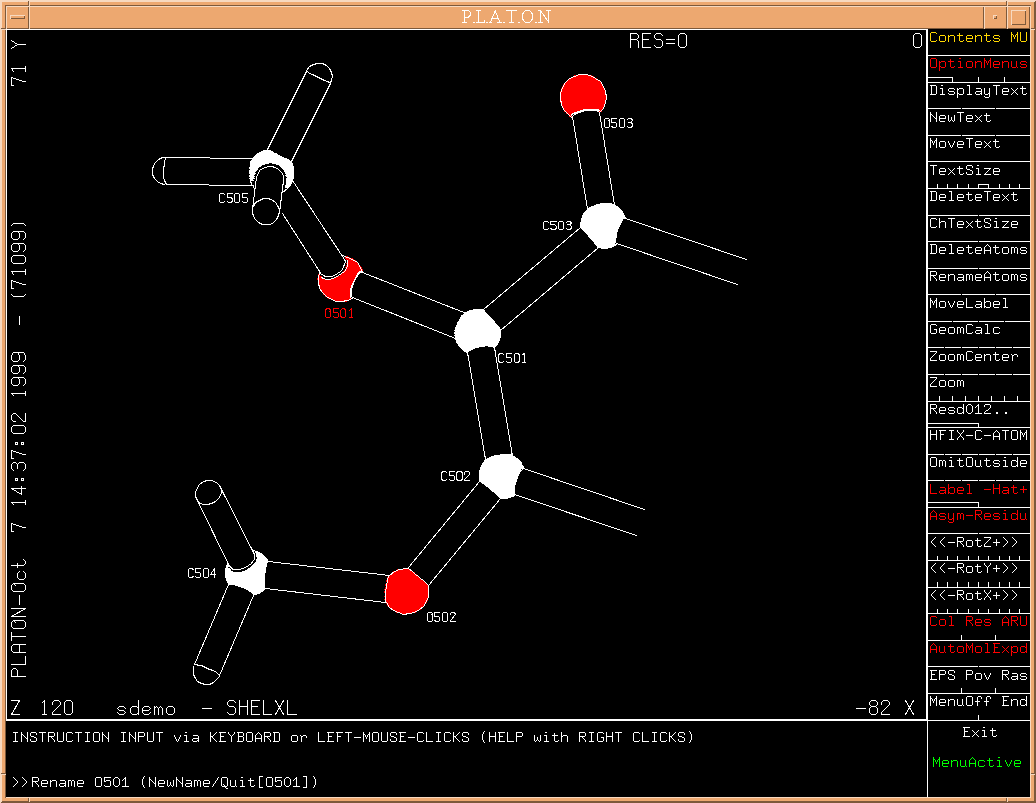Toggle the Asym-Residu option
Image resolution: width=1036 pixels, height=803 pixels.
click(977, 516)
